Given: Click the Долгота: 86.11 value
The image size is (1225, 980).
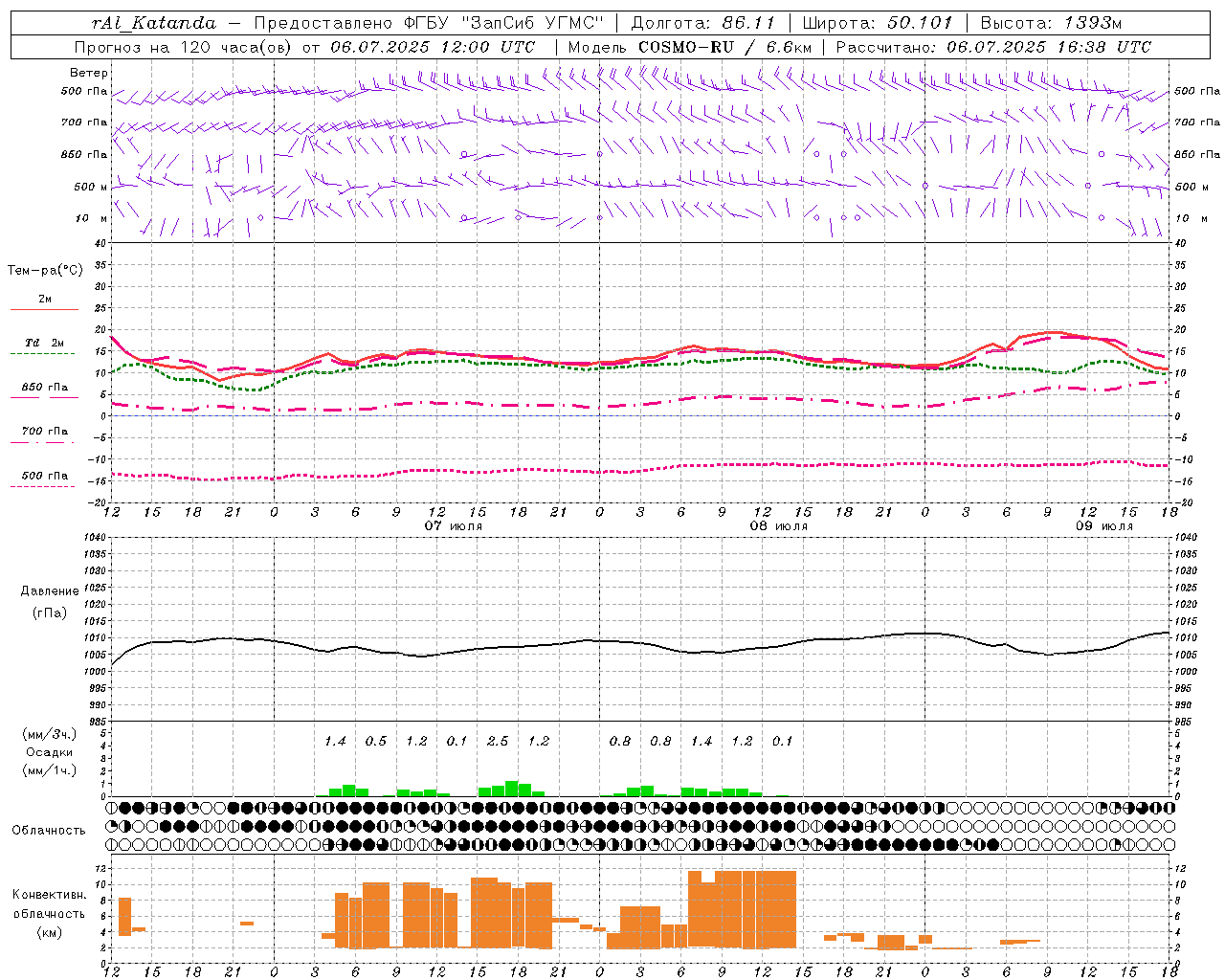Looking at the screenshot, I should [703, 23].
